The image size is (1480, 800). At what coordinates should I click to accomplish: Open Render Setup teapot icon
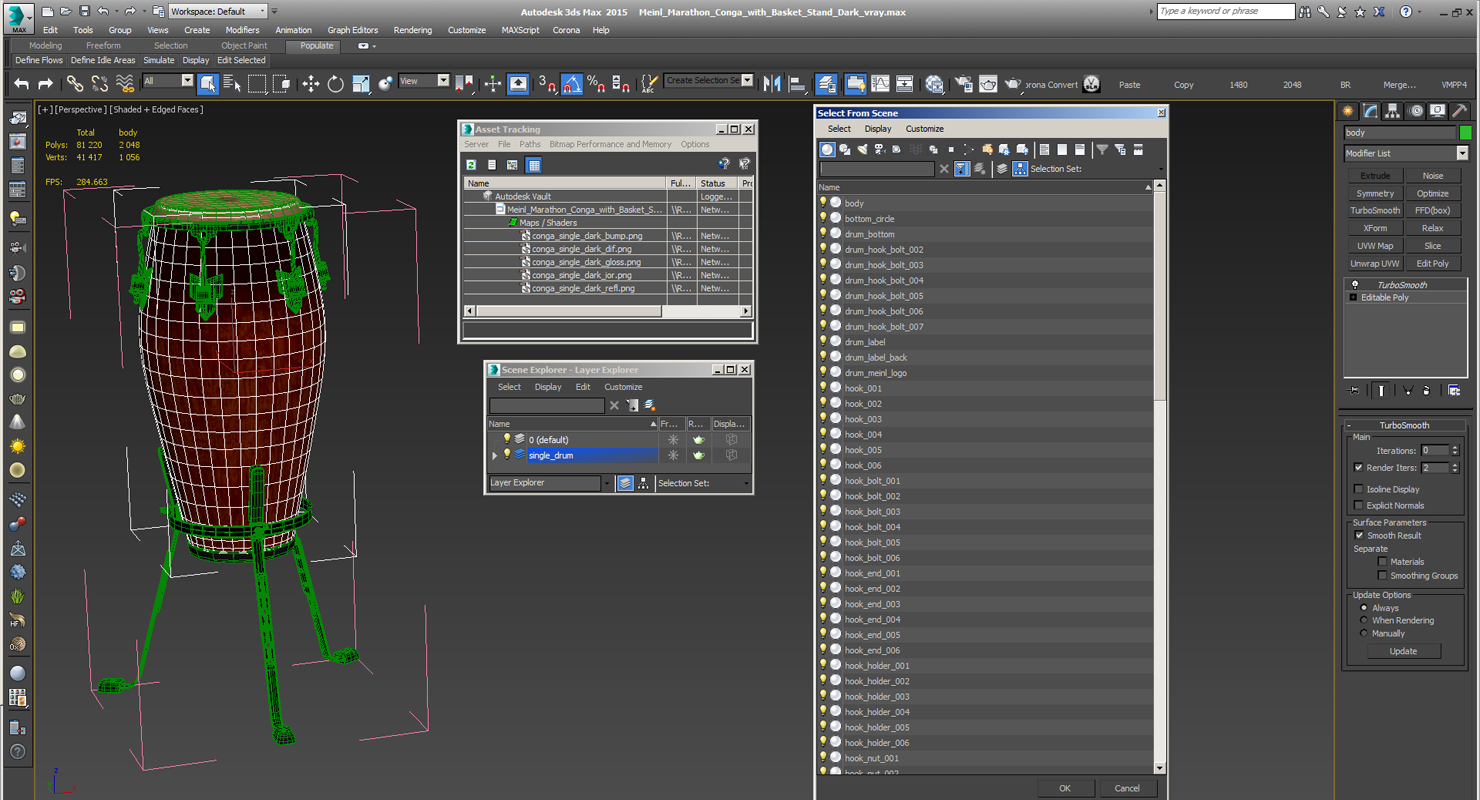963,84
